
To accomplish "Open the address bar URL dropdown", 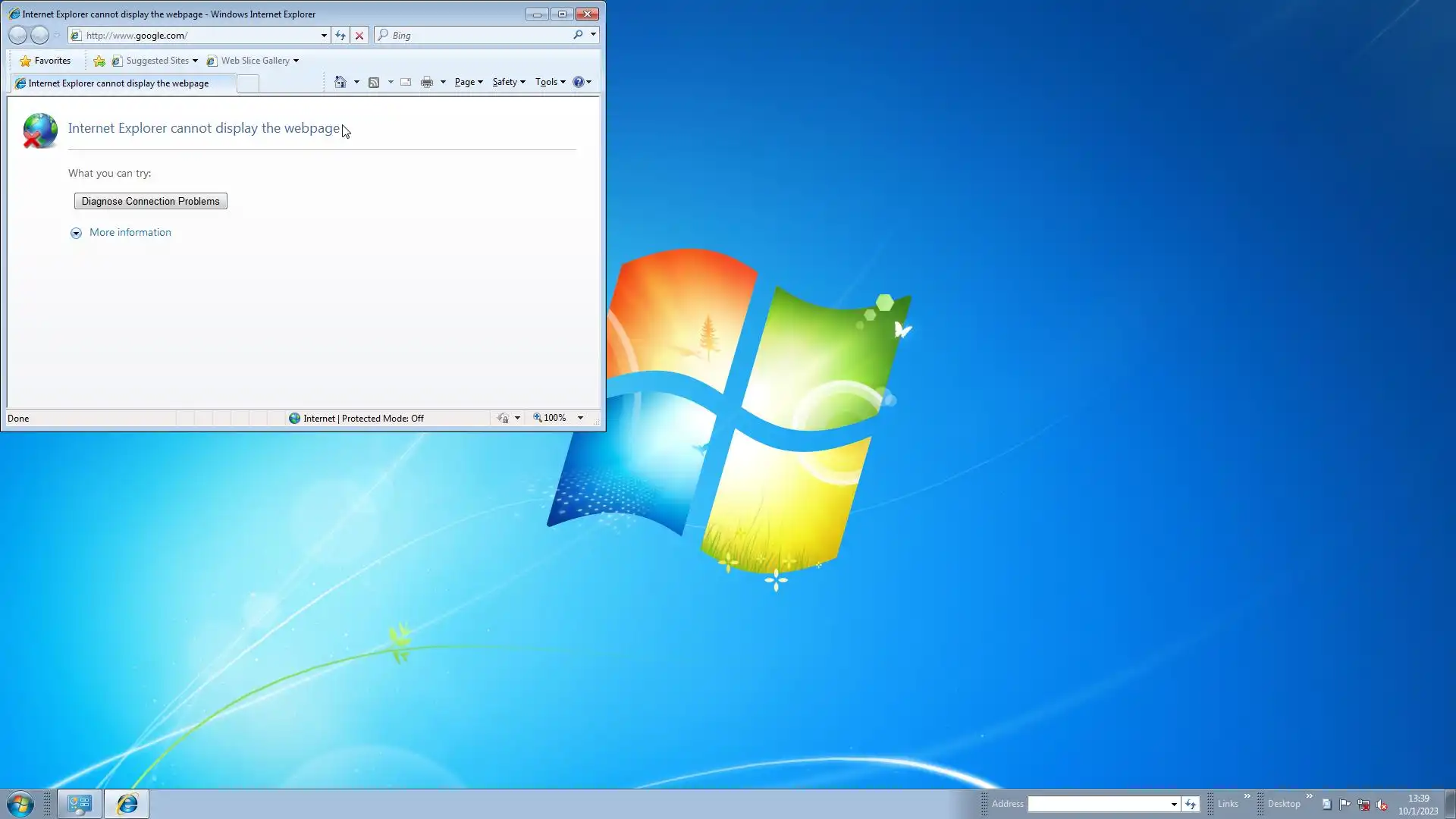I will pos(324,36).
